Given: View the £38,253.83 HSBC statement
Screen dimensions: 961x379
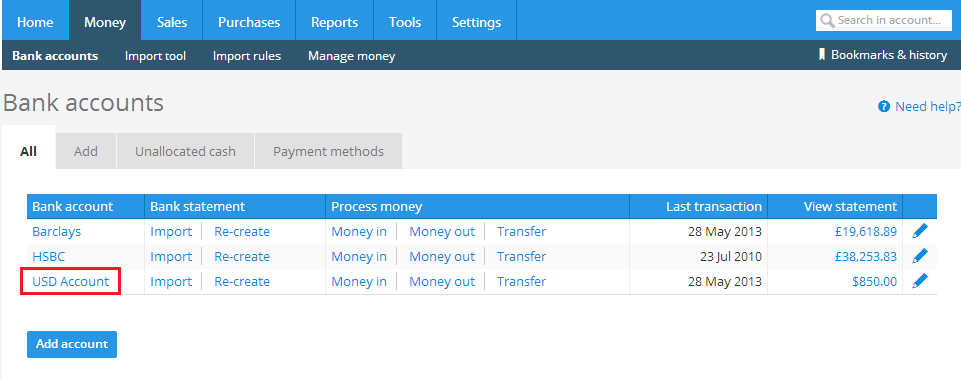Looking at the screenshot, I should 865,256.
